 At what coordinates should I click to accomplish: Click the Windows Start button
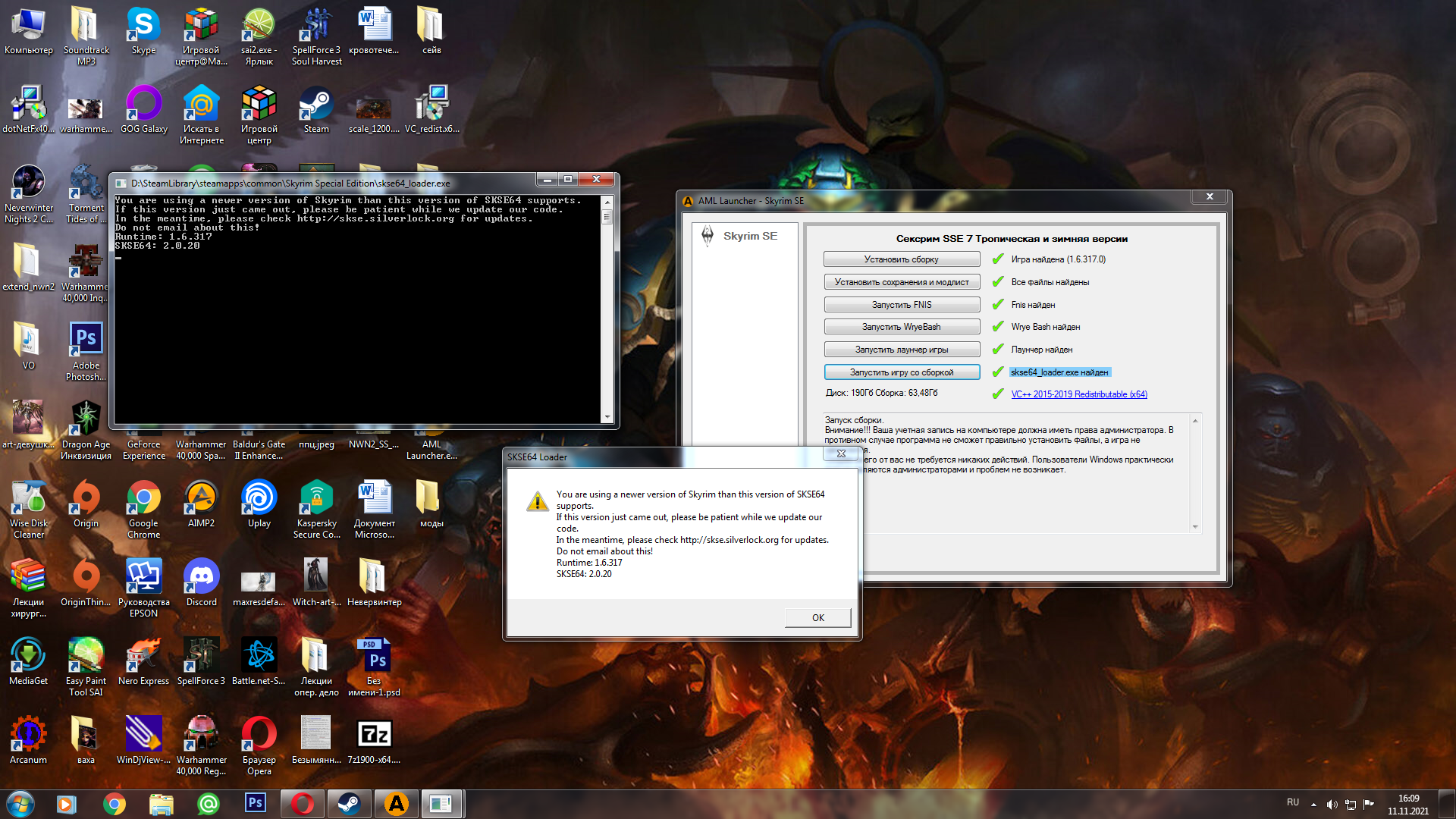[x=20, y=803]
